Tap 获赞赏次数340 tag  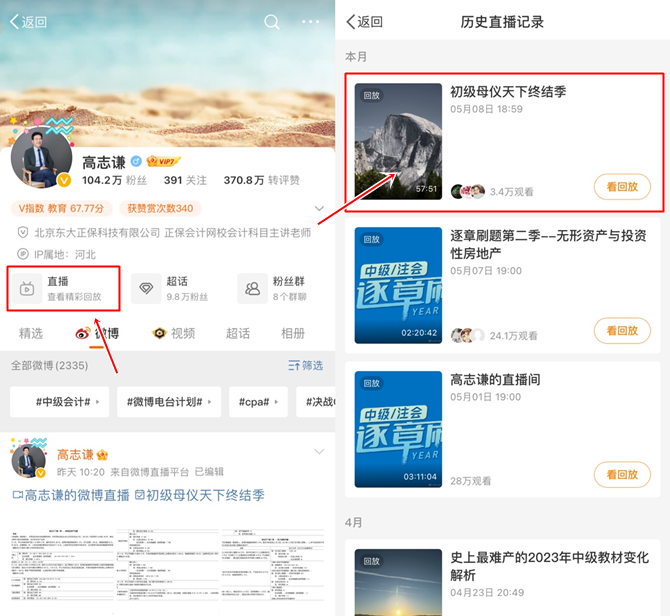pyautogui.click(x=160, y=208)
